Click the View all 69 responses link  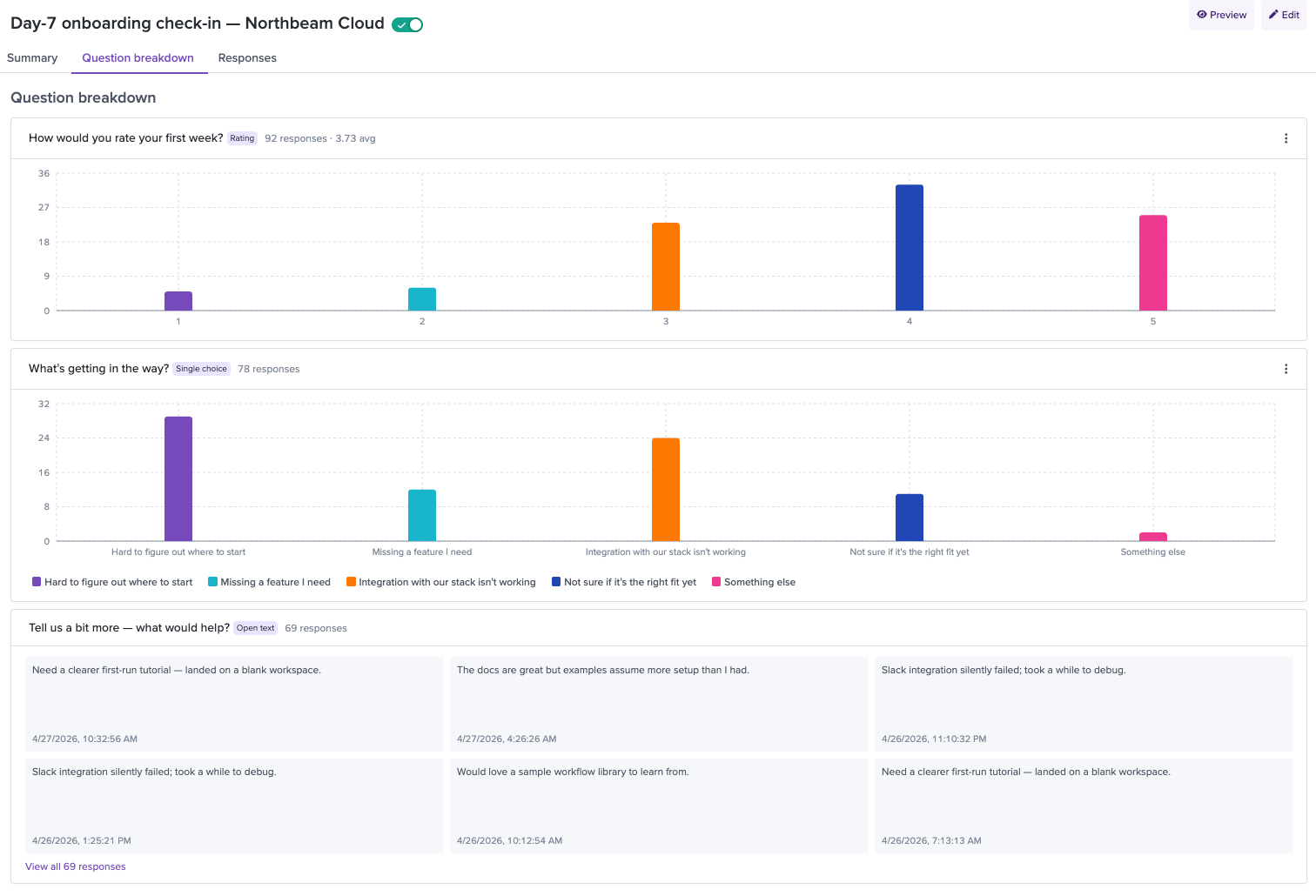coord(76,866)
